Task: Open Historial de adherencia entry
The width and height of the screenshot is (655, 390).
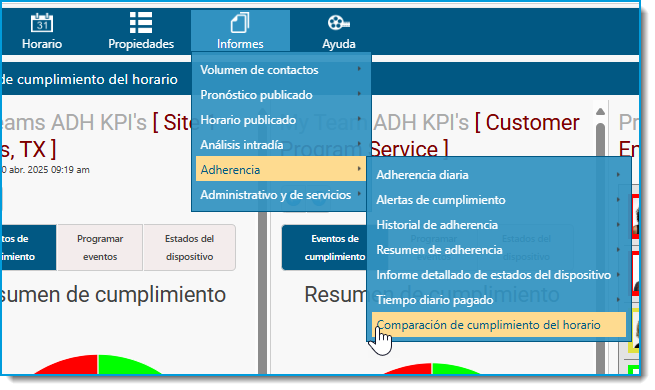Action: coord(499,225)
